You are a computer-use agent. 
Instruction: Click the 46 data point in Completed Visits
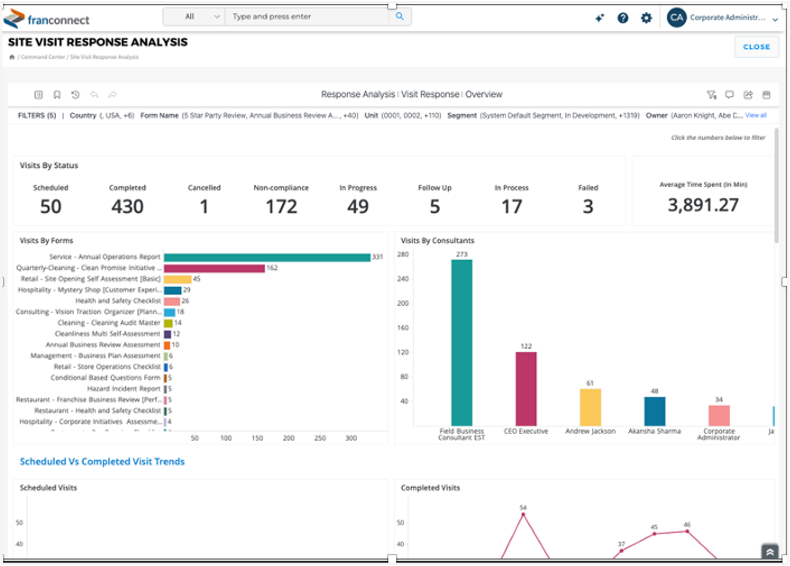[687, 531]
